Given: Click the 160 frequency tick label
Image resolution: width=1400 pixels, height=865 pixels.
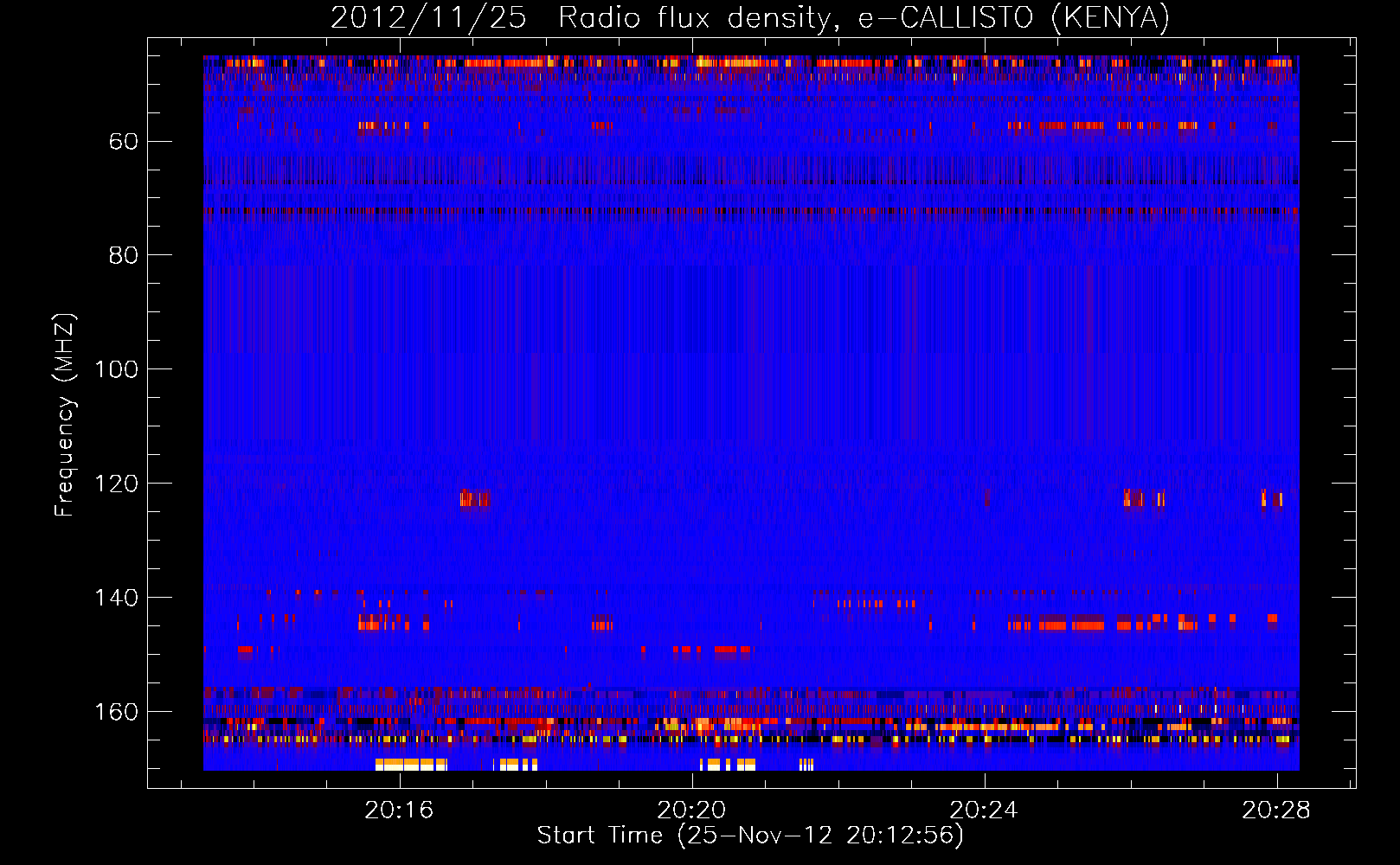Looking at the screenshot, I should (x=117, y=712).
